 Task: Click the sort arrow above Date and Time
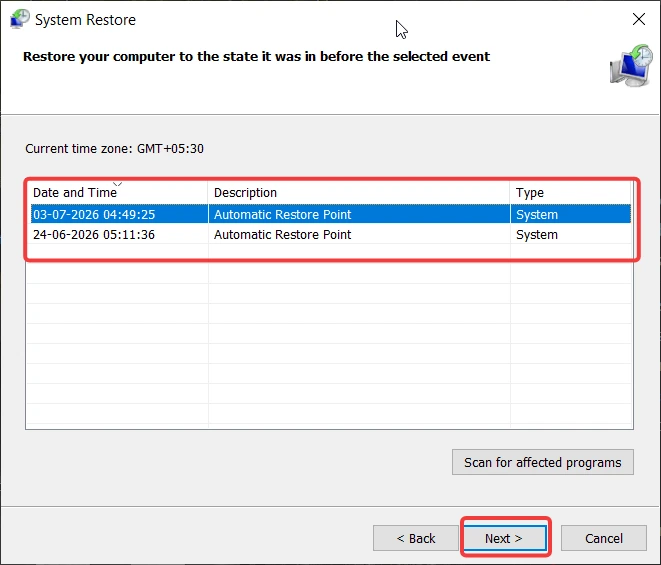(x=117, y=184)
